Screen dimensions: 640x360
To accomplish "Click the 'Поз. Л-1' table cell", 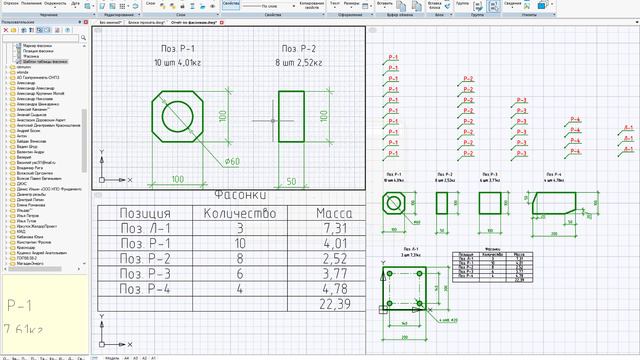I will coord(145,228).
